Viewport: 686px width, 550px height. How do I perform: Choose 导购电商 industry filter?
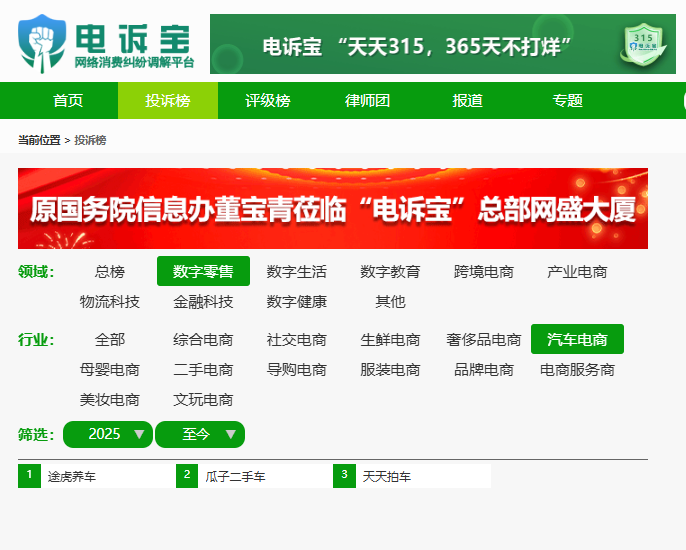pyautogui.click(x=297, y=369)
